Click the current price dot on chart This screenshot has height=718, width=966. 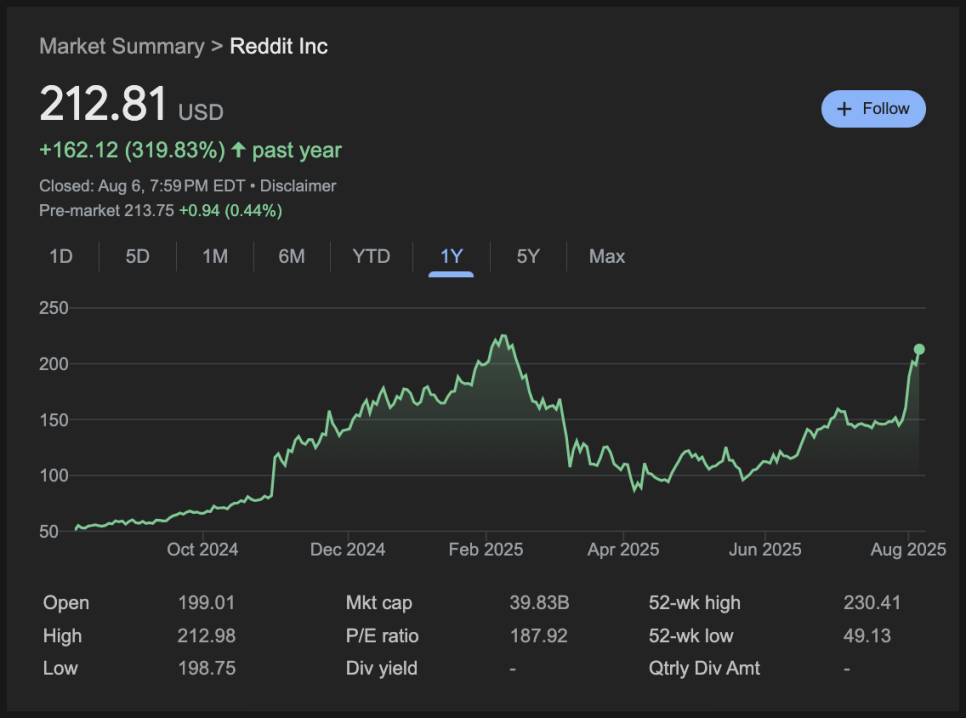pos(919,349)
